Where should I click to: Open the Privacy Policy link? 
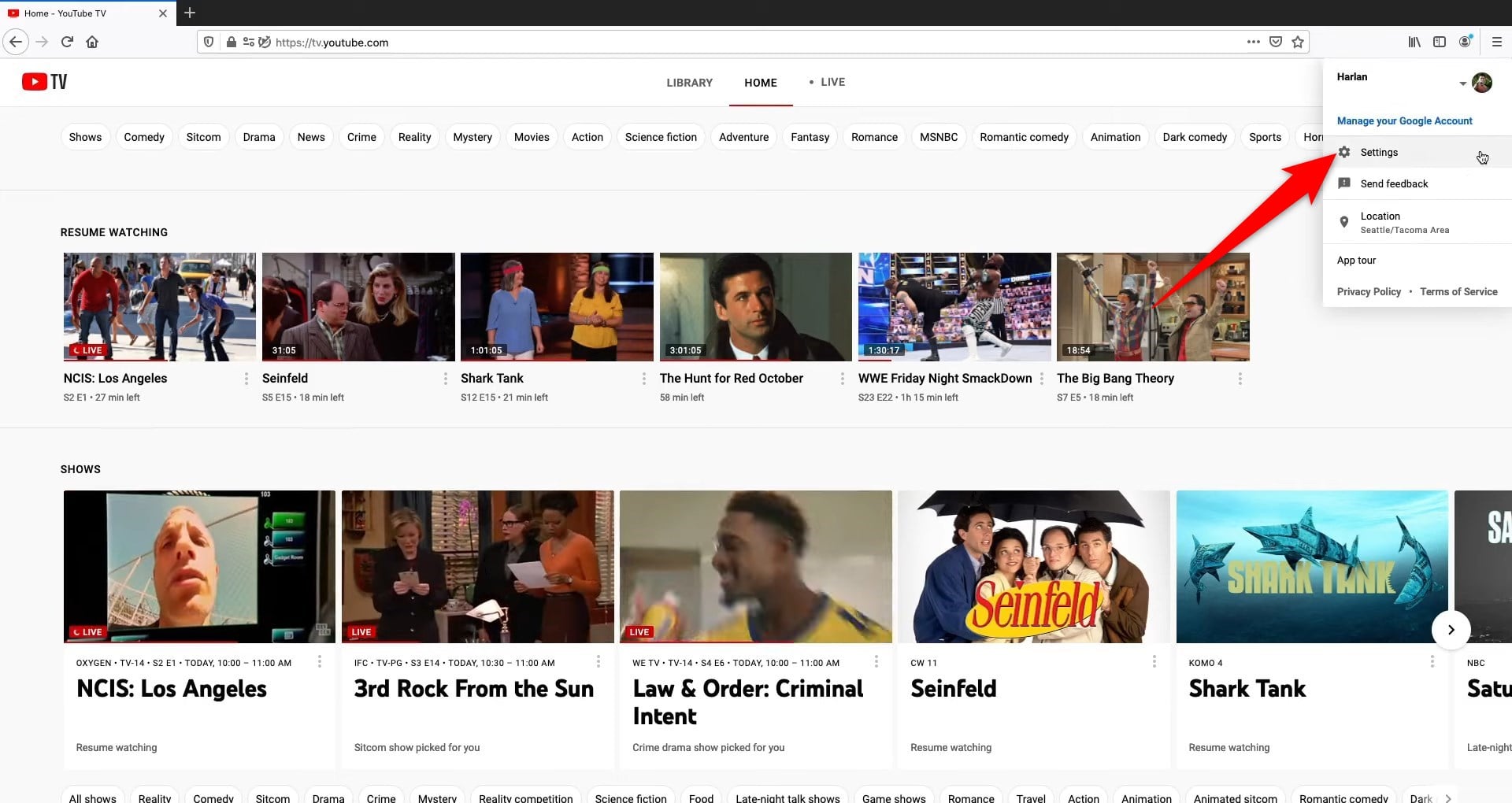tap(1369, 291)
